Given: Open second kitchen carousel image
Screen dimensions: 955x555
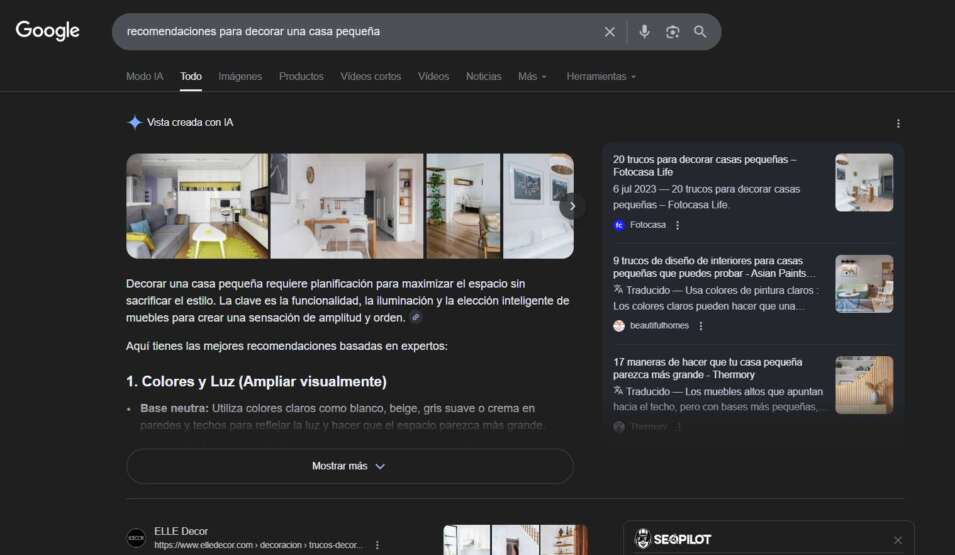Looking at the screenshot, I should [347, 206].
